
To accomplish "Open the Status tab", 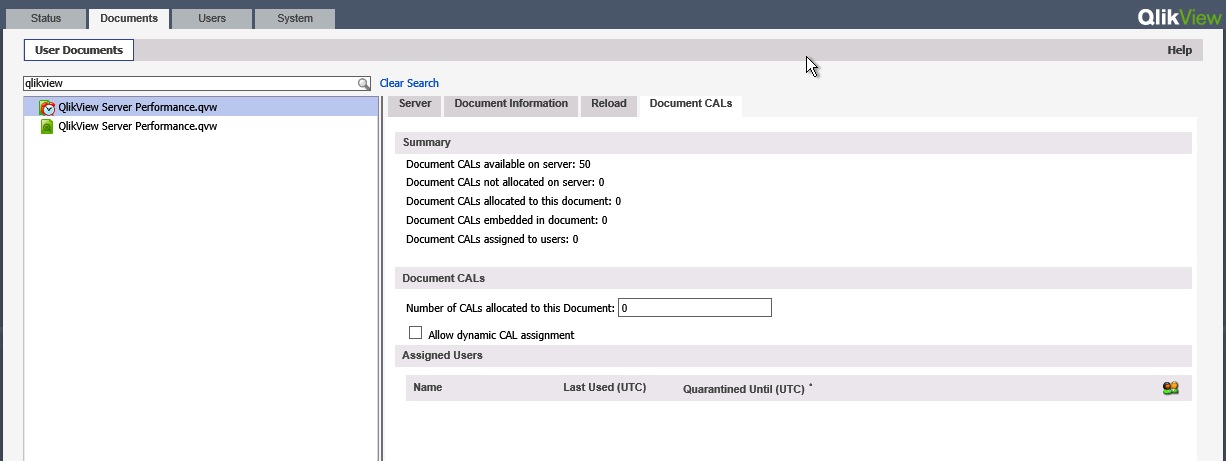I will click(x=53, y=18).
